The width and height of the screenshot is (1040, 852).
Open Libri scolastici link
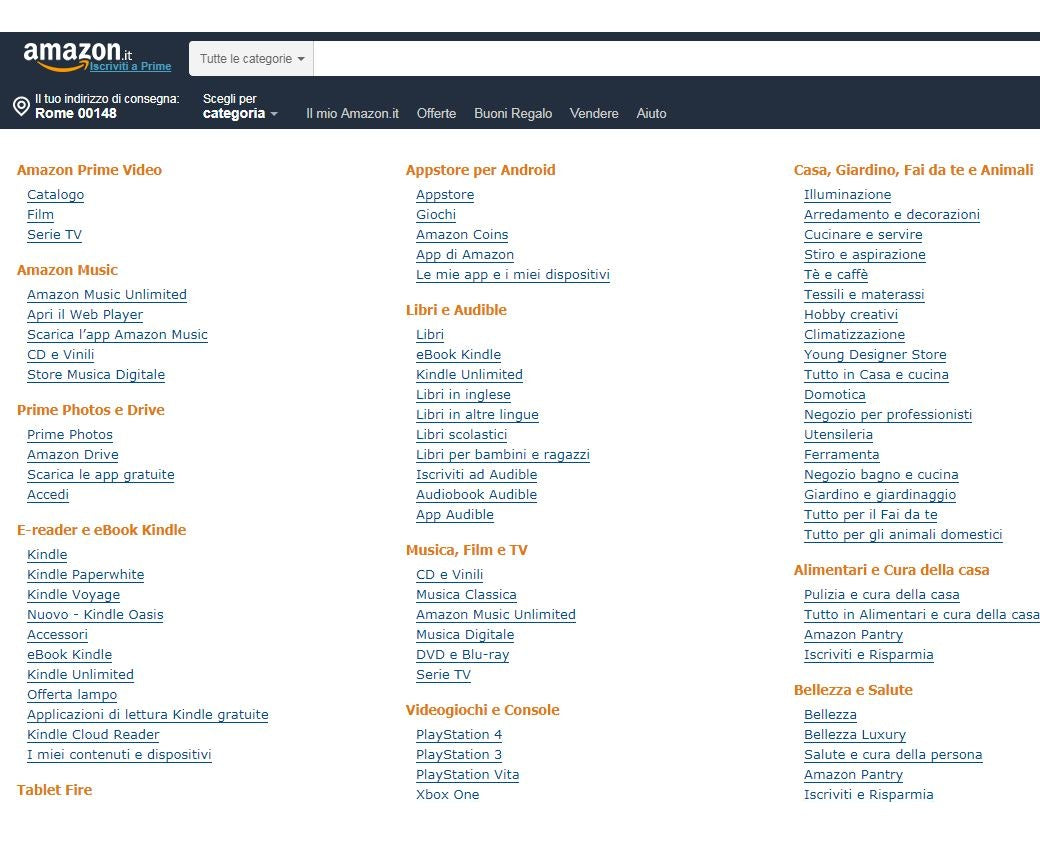tap(462, 435)
